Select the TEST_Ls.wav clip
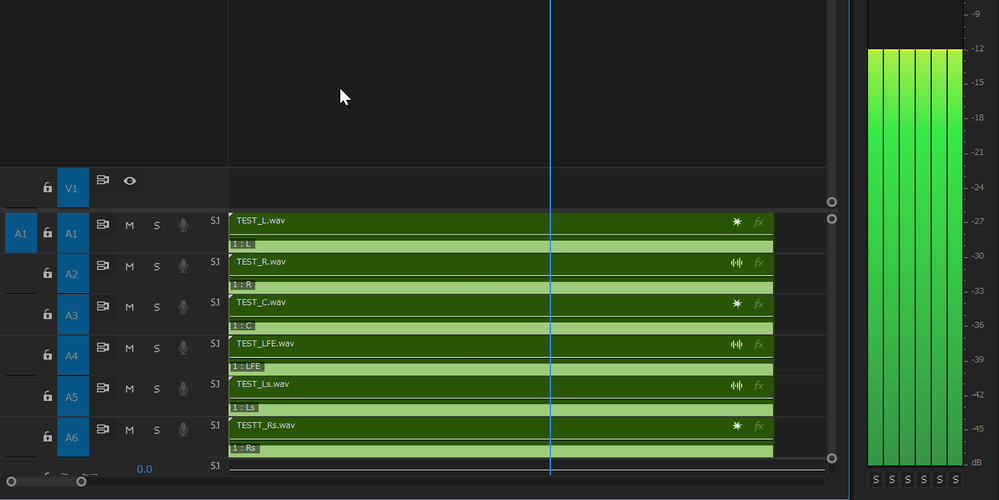999x500 pixels. pos(501,397)
